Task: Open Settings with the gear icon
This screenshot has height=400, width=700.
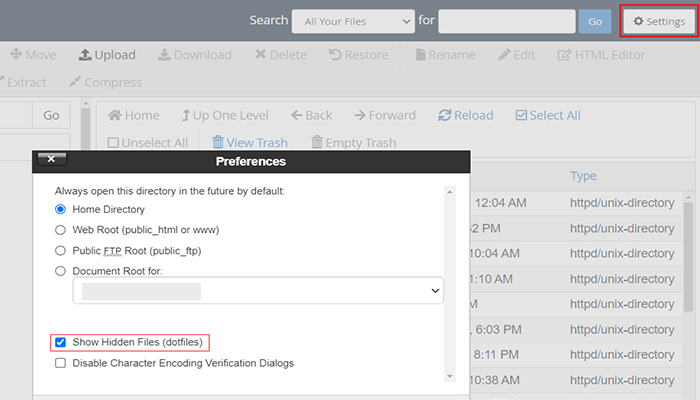Action: [659, 21]
